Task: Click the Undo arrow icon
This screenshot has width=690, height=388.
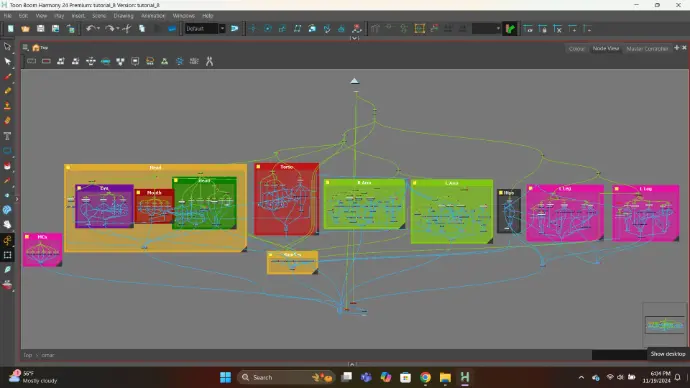Action: tap(90, 29)
